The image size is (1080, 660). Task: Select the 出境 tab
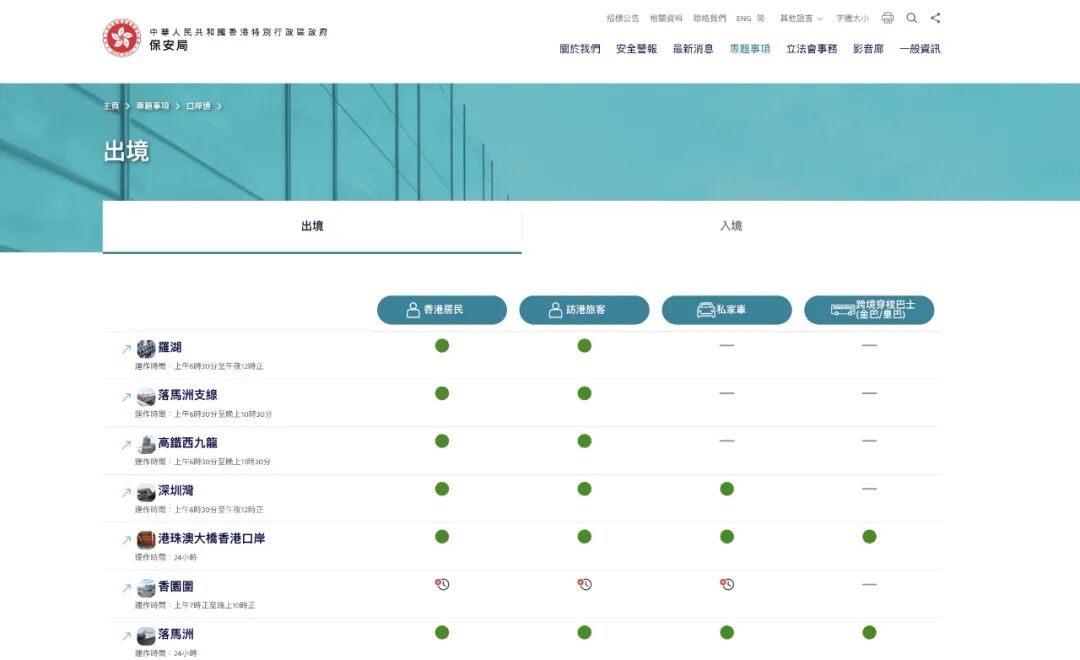[x=312, y=226]
